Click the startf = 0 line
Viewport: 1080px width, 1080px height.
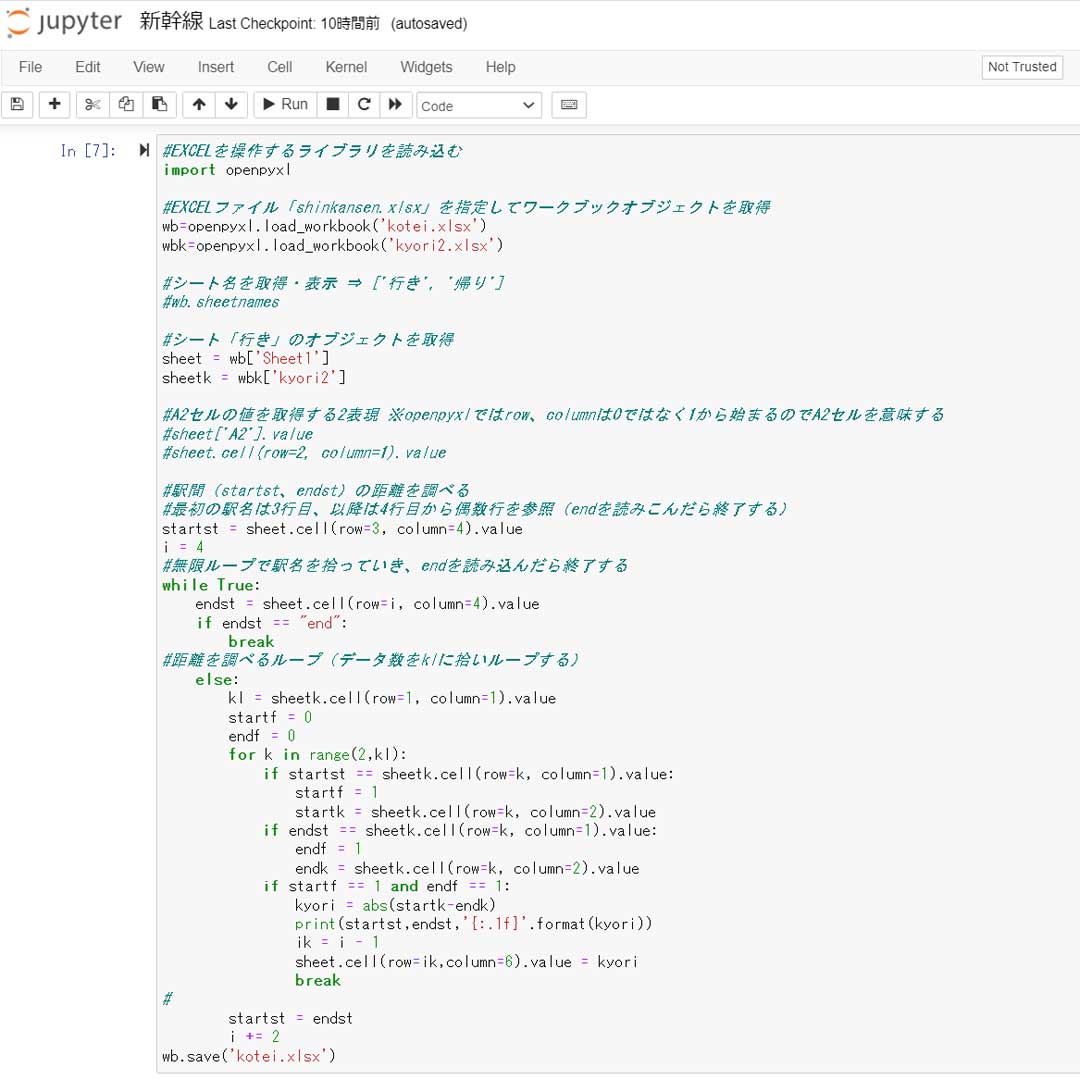coord(270,718)
